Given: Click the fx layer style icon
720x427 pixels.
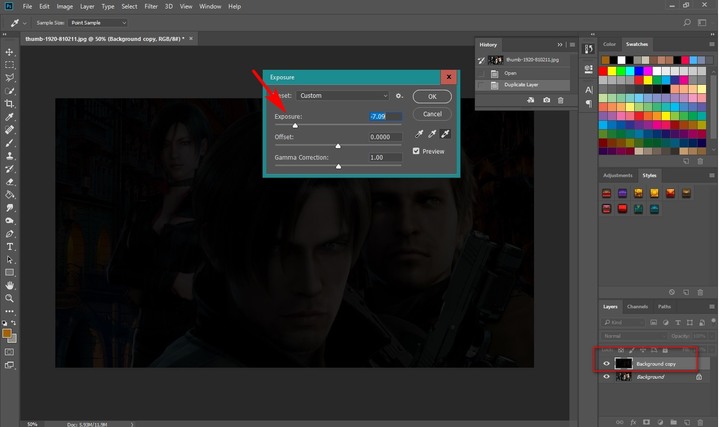Looking at the screenshot, I should coord(633,422).
